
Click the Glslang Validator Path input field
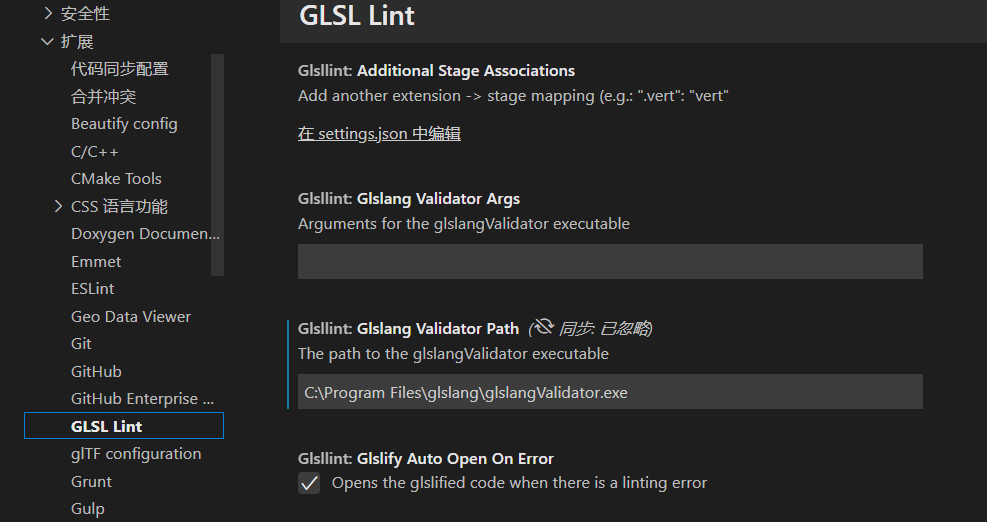(x=610, y=392)
